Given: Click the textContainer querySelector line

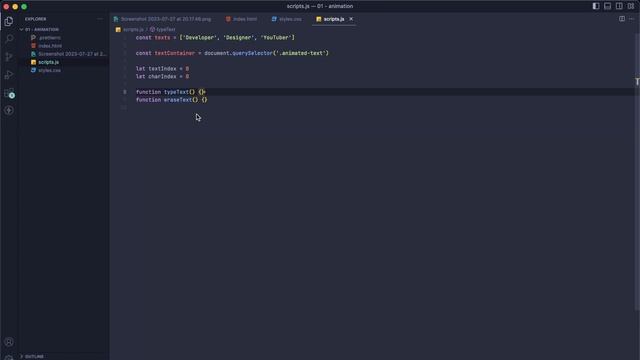Looking at the screenshot, I should (x=232, y=53).
